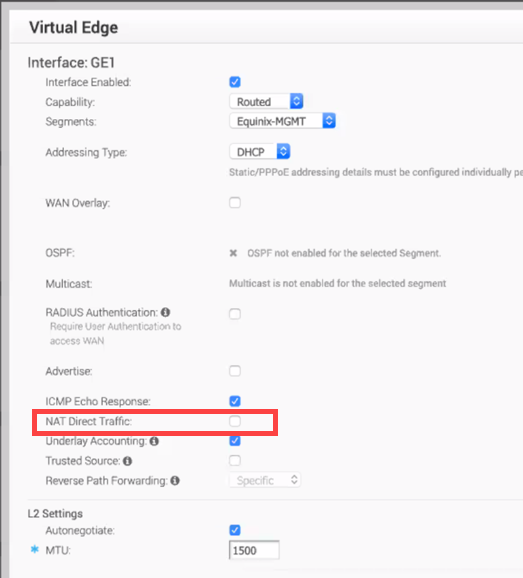Click the blue asterisk beside MTU
Screen dimensions: 523x578
click(x=35, y=550)
